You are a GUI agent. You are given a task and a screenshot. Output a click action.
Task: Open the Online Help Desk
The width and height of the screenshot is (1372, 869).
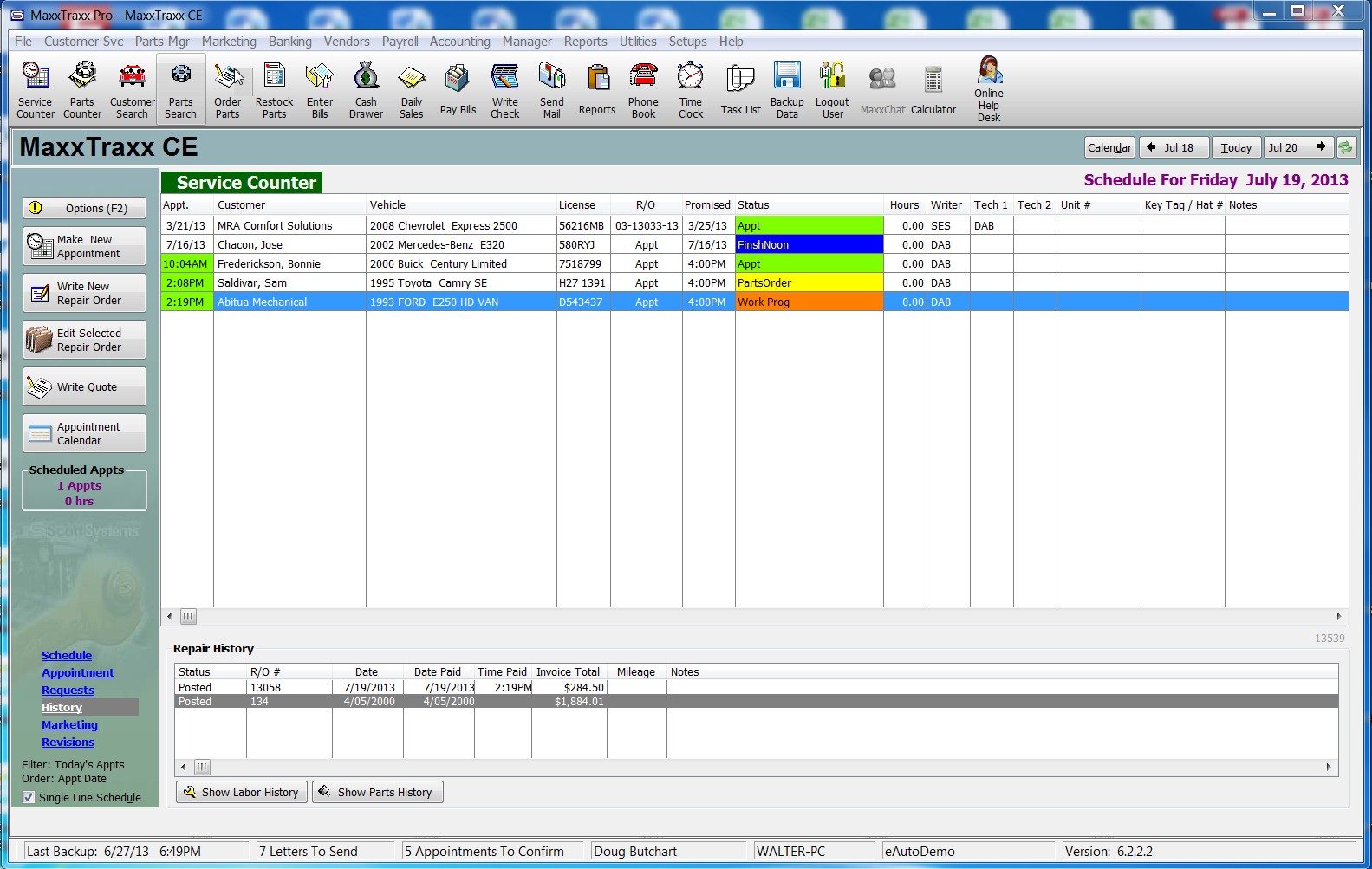(989, 90)
